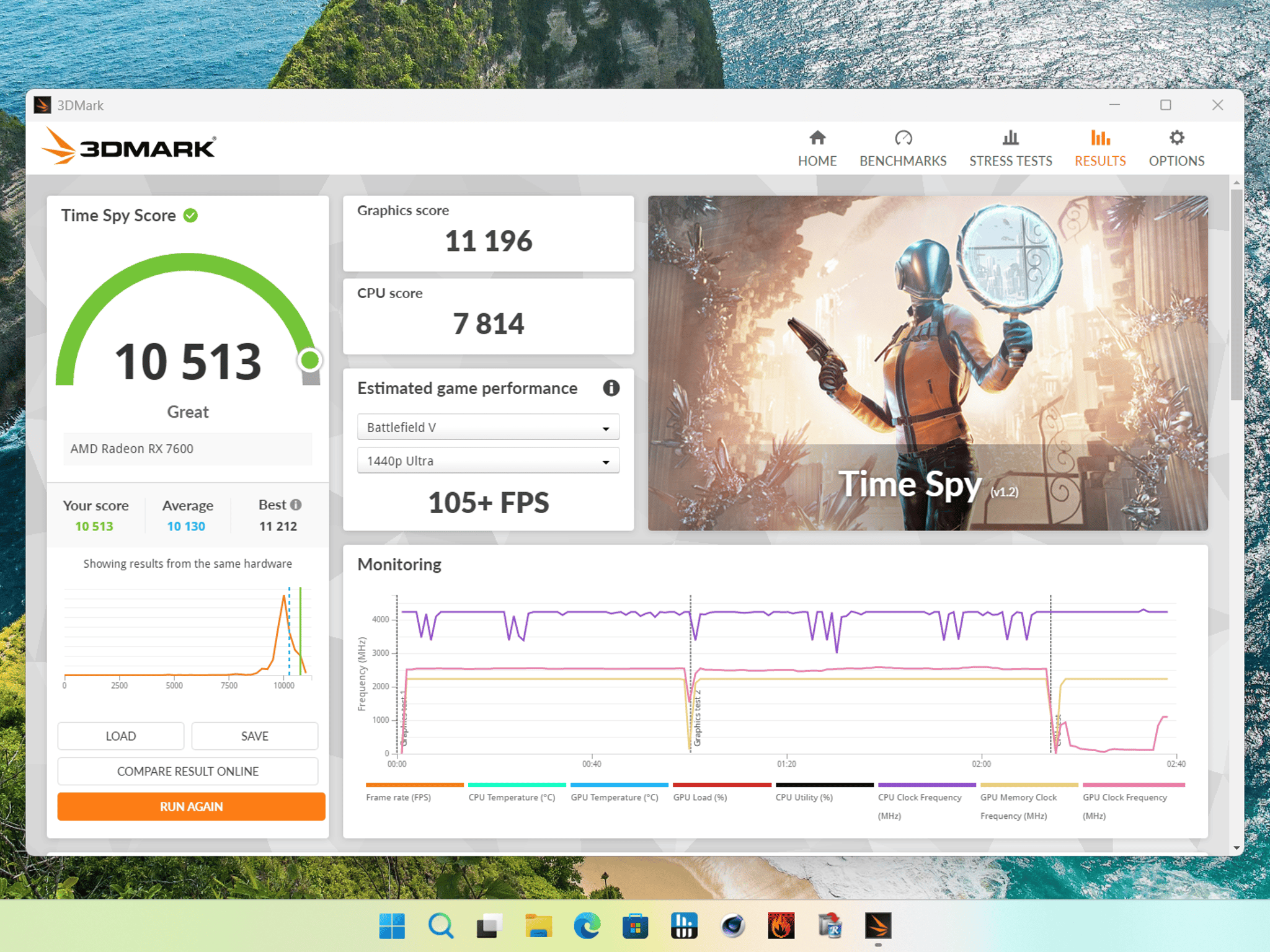
Task: Click the scrollbar down arrow
Action: coord(1236,848)
